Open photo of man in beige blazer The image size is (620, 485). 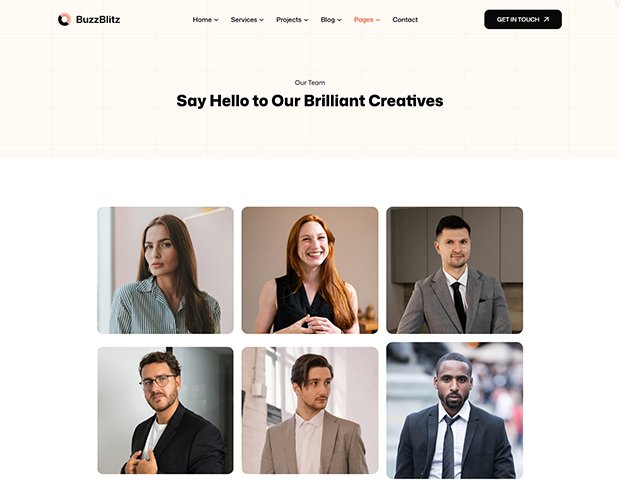tap(310, 410)
